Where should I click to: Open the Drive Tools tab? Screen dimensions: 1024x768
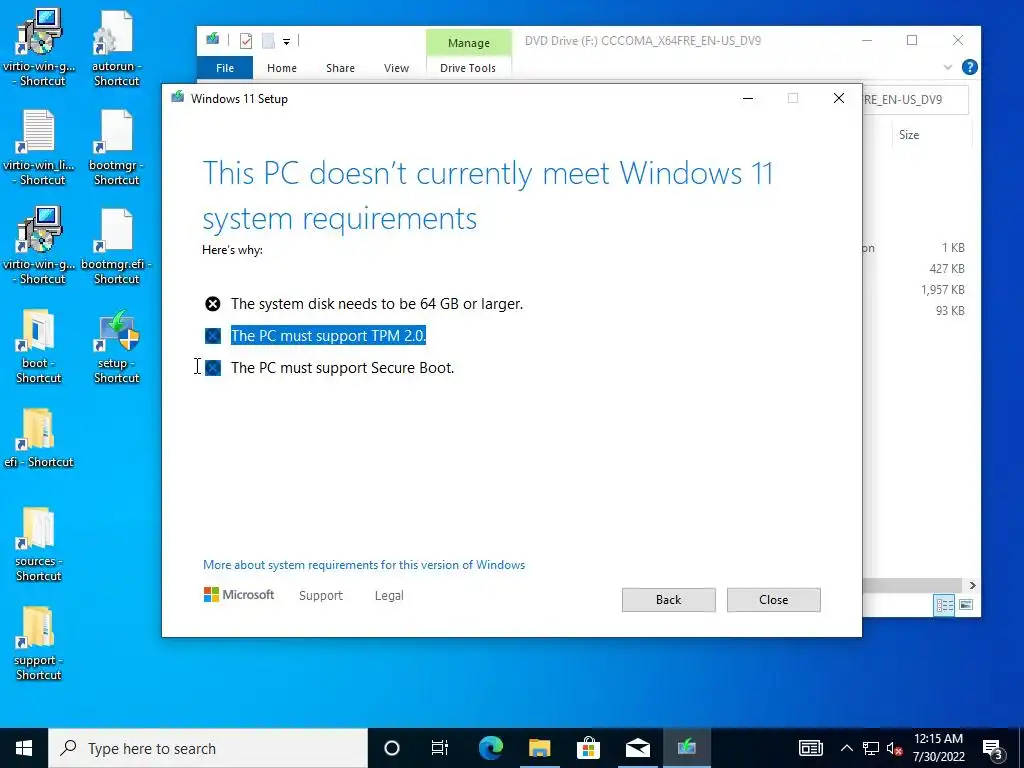(468, 68)
